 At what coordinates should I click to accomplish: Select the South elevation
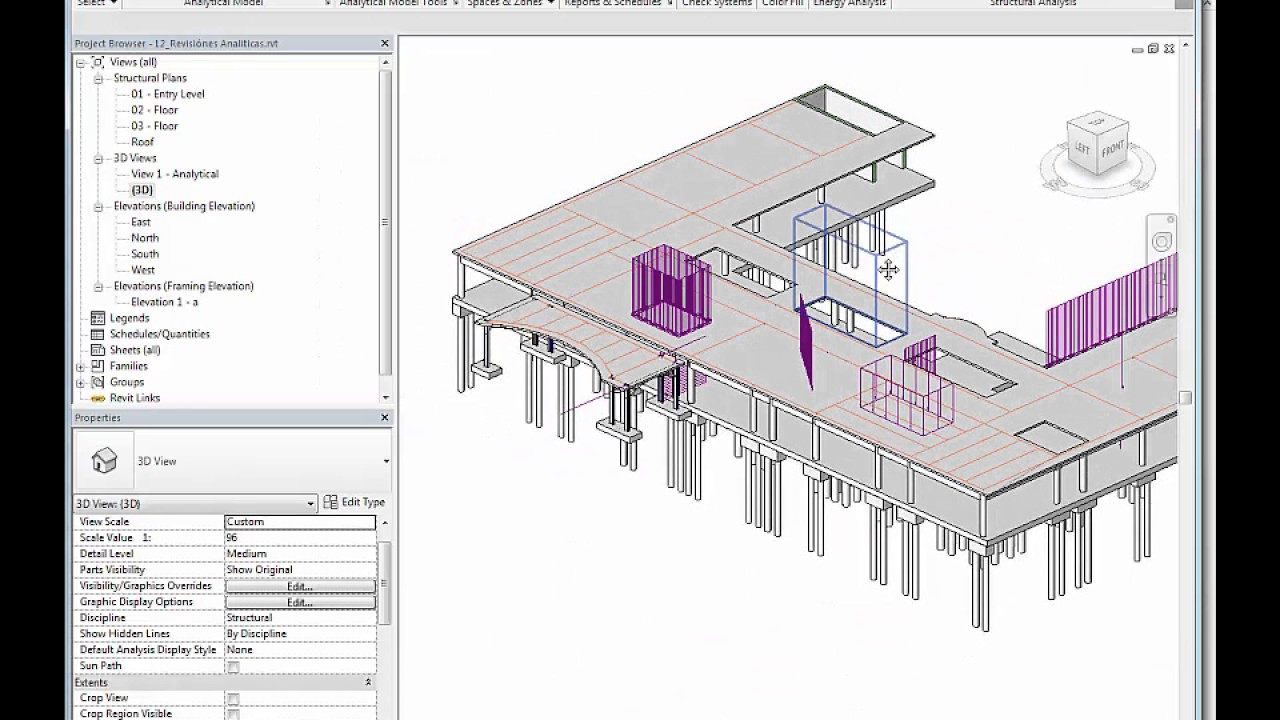click(x=144, y=254)
